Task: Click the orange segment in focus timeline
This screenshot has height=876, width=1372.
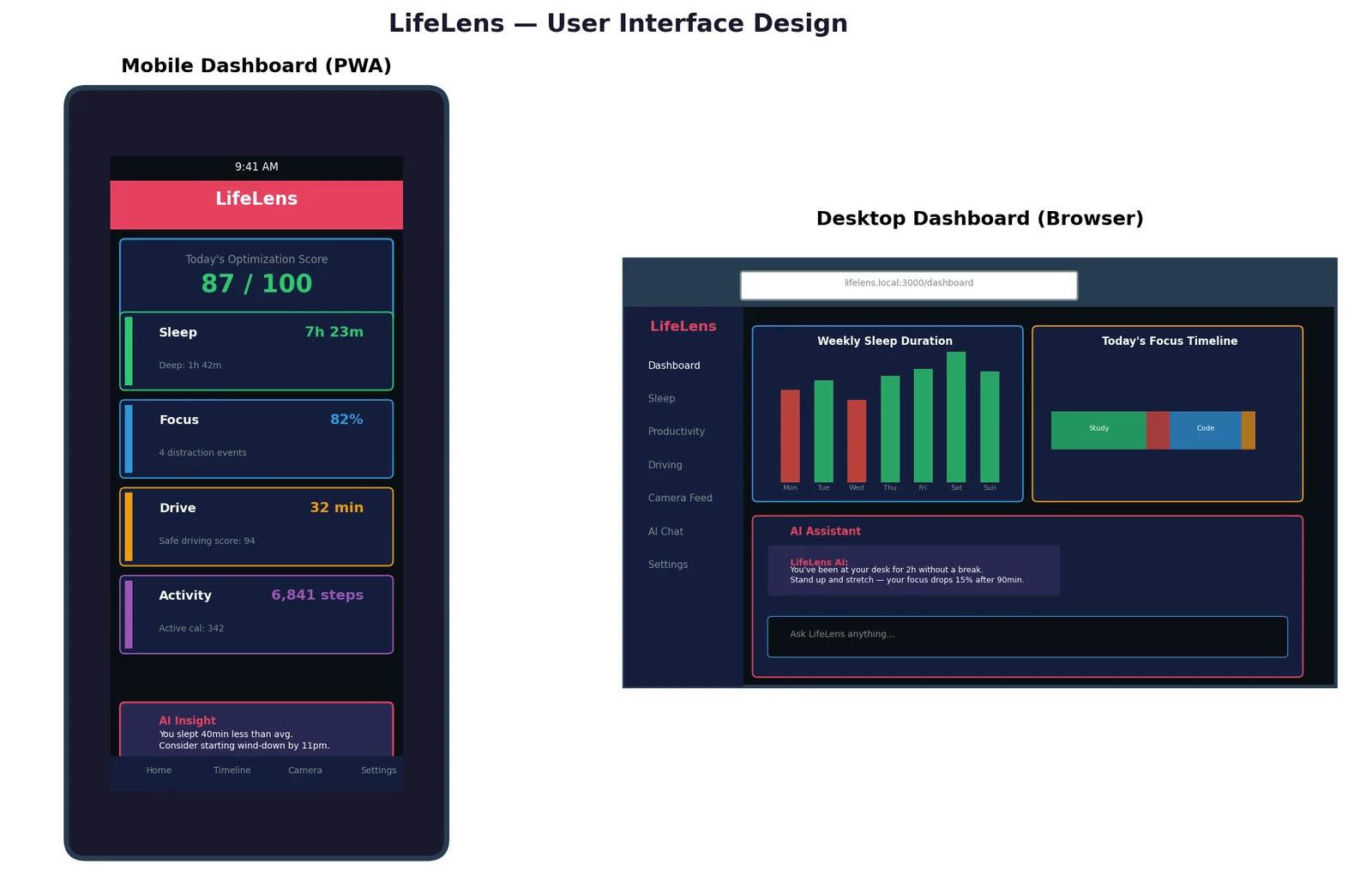Action: (x=1249, y=431)
